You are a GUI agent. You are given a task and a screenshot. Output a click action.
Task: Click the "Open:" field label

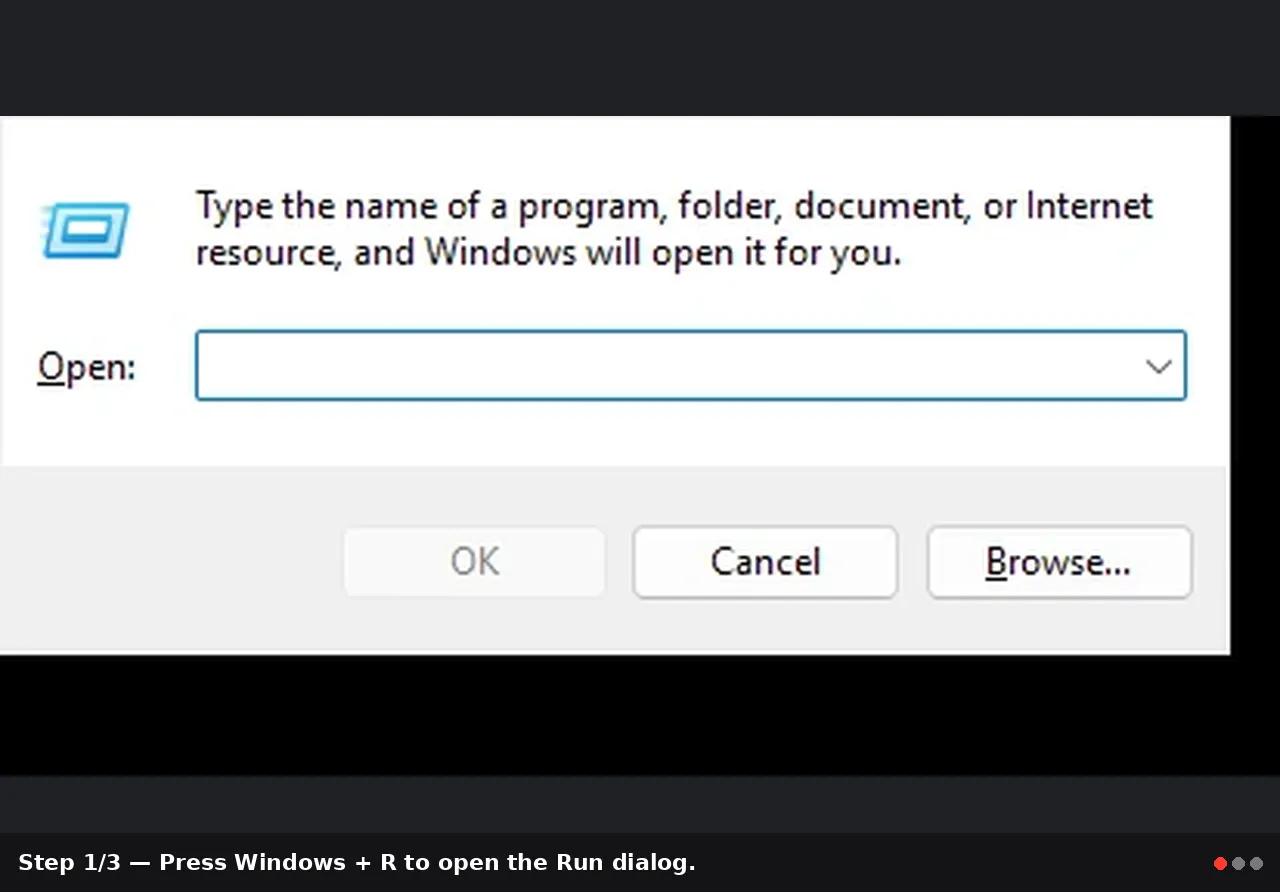click(x=86, y=368)
